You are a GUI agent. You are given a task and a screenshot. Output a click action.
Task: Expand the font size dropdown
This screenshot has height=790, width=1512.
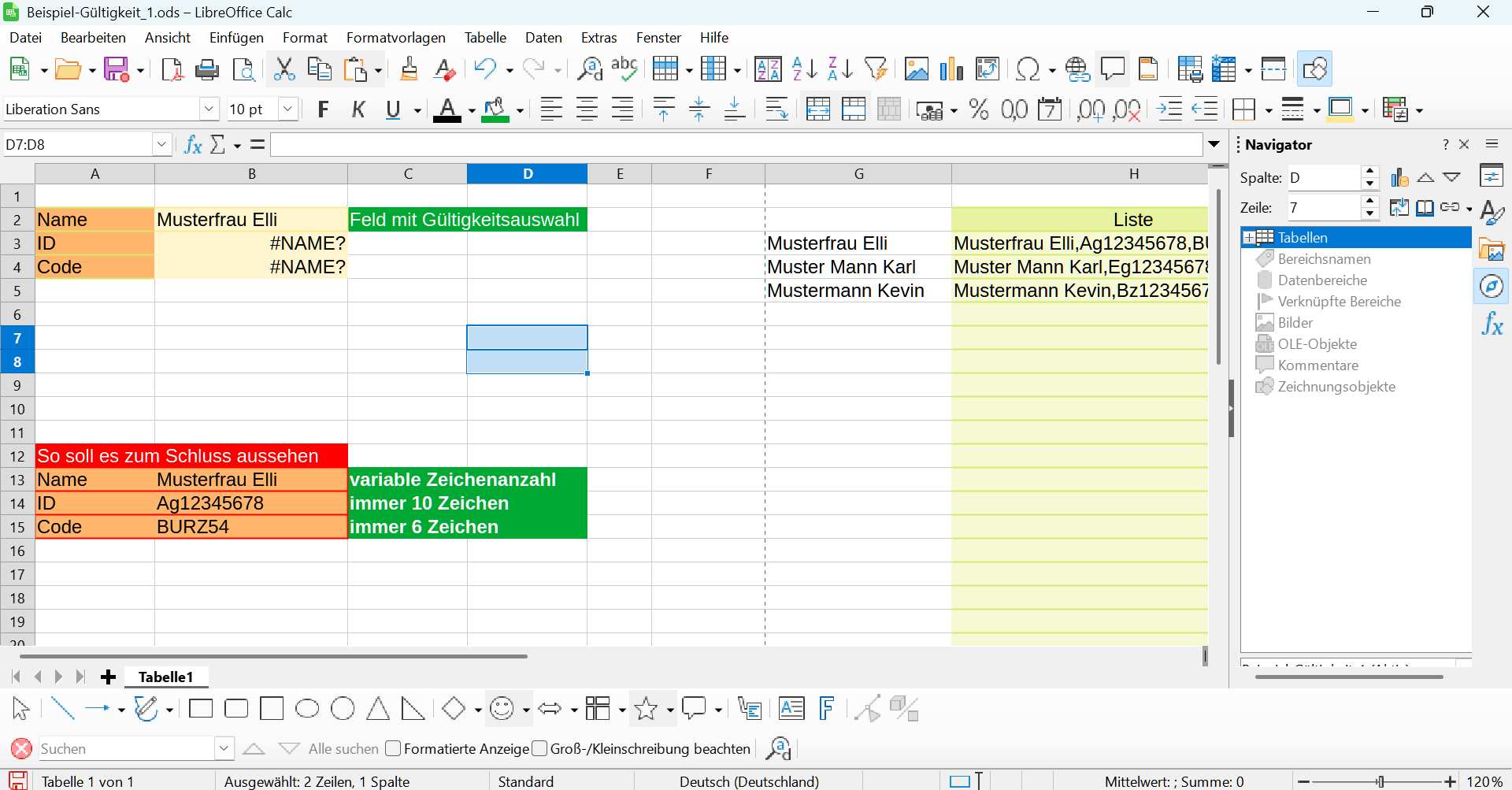288,109
